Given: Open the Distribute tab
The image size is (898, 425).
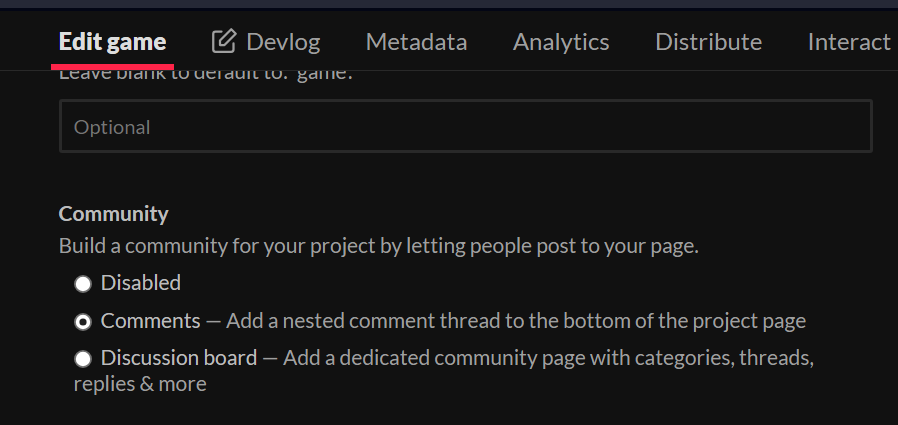Looking at the screenshot, I should 708,41.
